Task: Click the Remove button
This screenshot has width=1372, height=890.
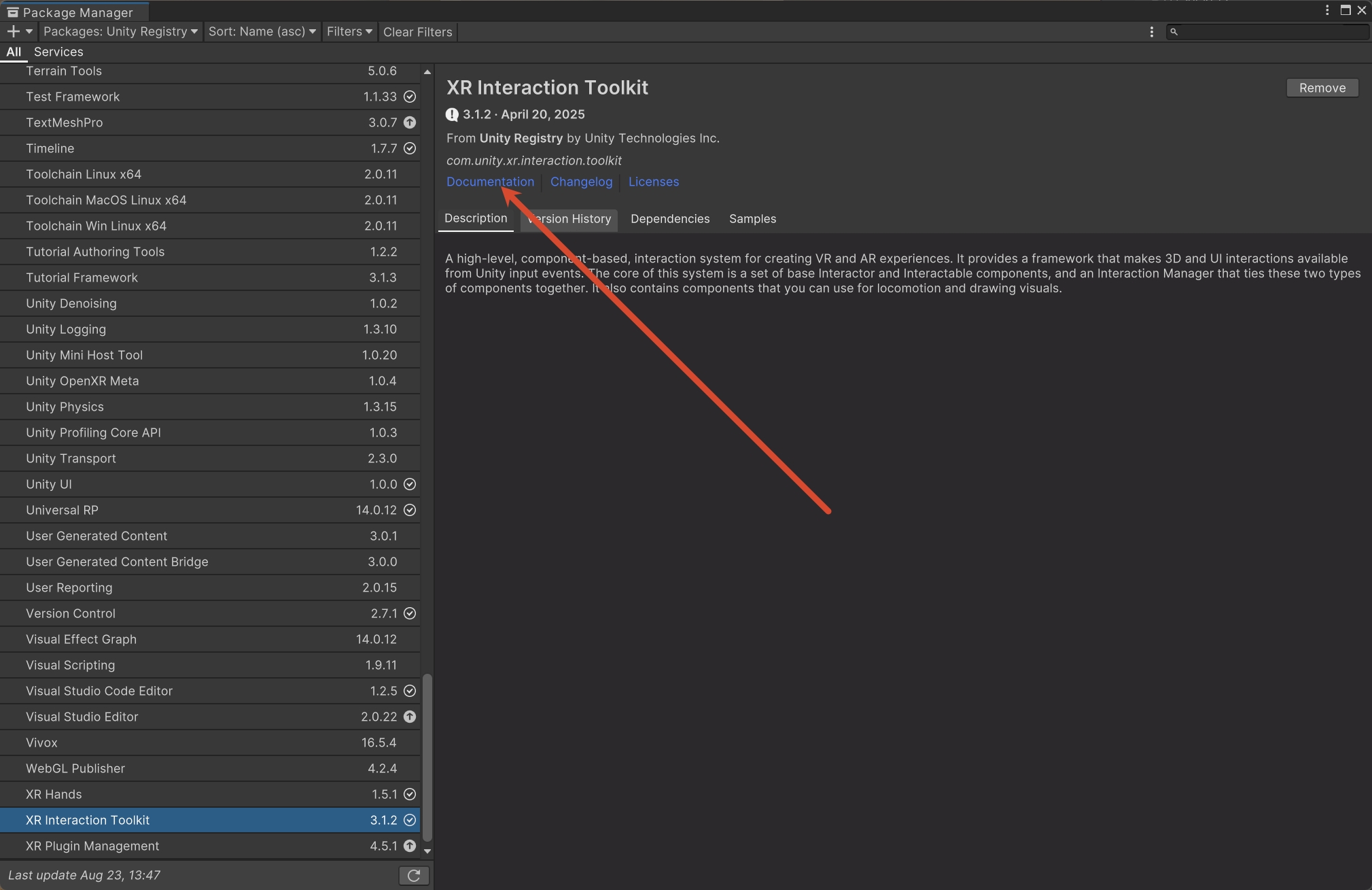Action: tap(1322, 88)
